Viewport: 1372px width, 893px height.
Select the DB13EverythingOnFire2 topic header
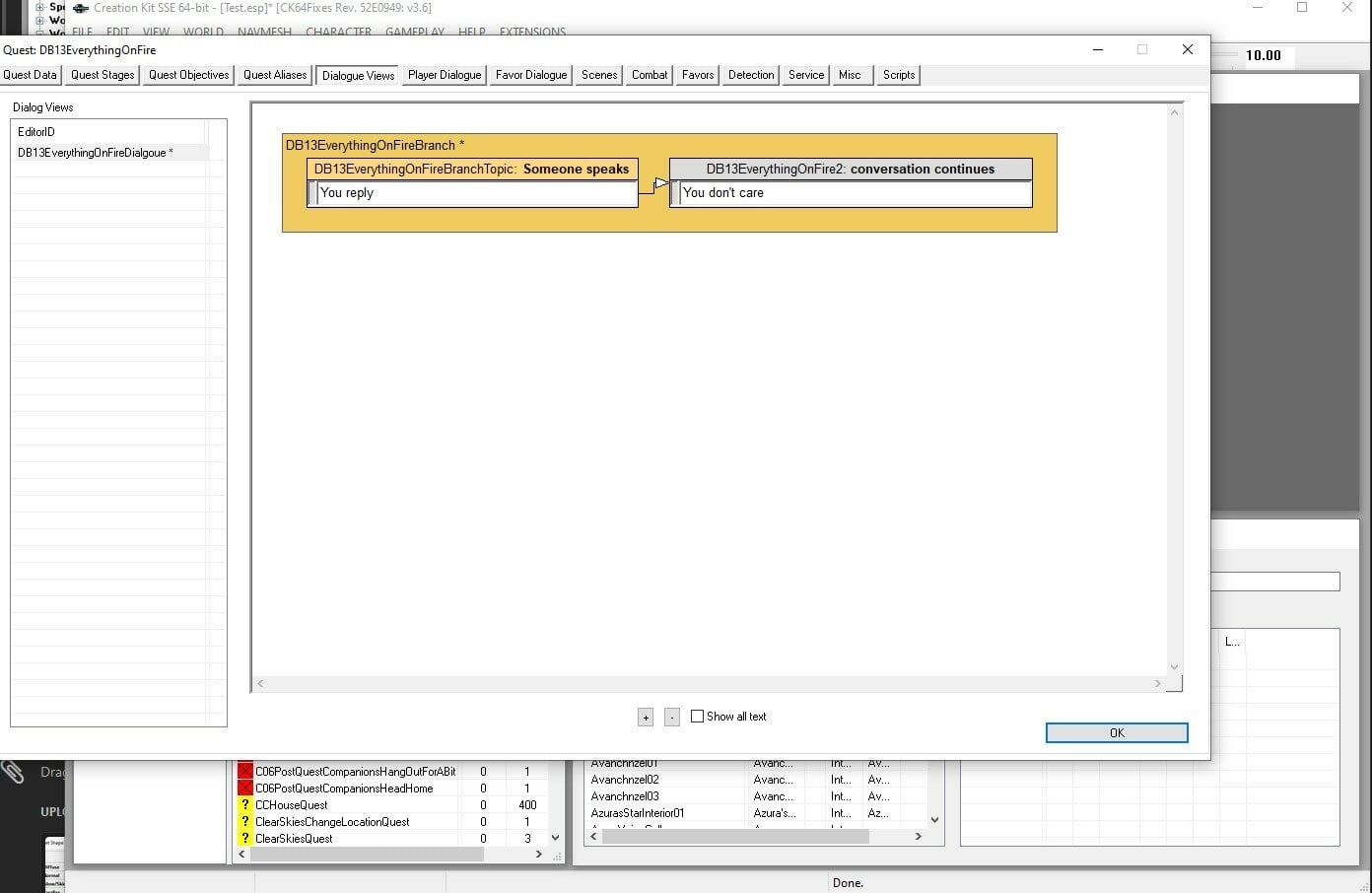(x=851, y=169)
